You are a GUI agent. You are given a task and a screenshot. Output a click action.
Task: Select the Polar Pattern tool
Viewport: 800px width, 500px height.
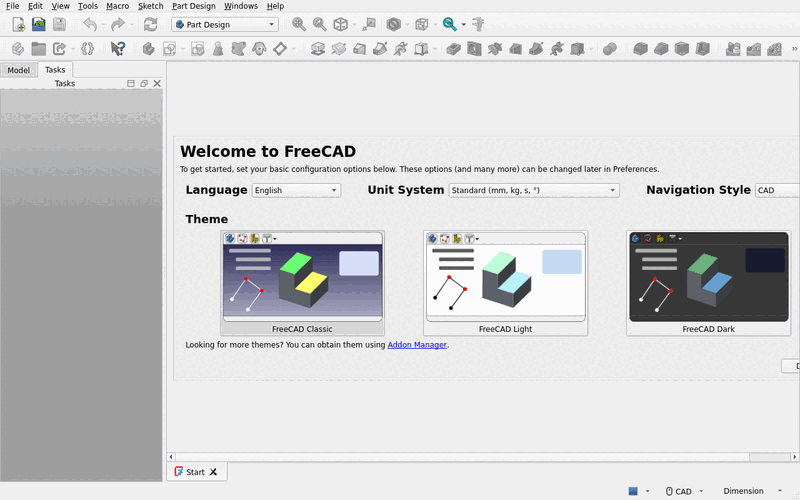coord(774,48)
